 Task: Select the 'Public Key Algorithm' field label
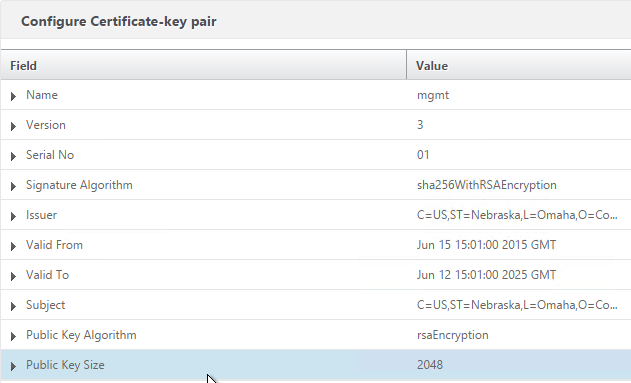81,335
